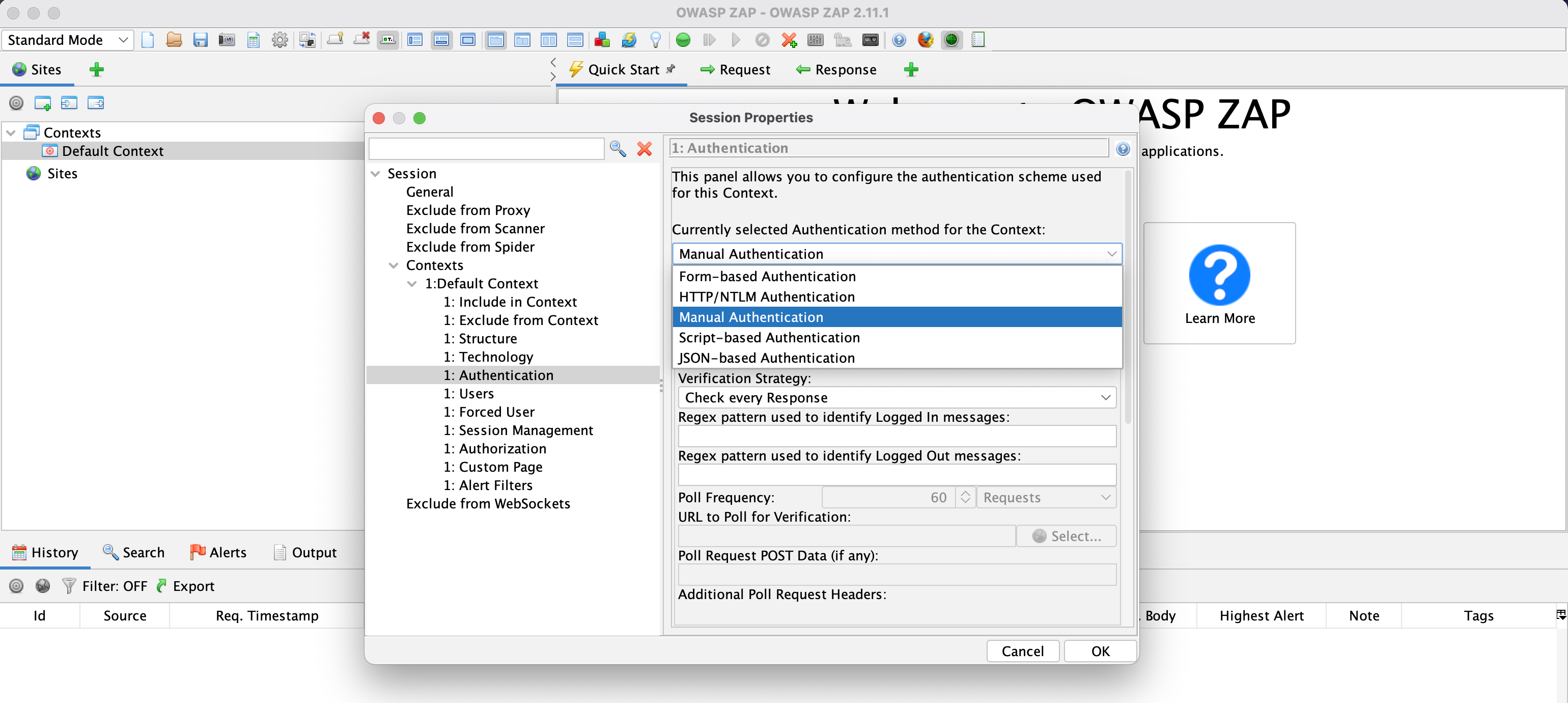Click the notebook report icon at toolbar end
This screenshot has height=703, width=1568.
977,40
